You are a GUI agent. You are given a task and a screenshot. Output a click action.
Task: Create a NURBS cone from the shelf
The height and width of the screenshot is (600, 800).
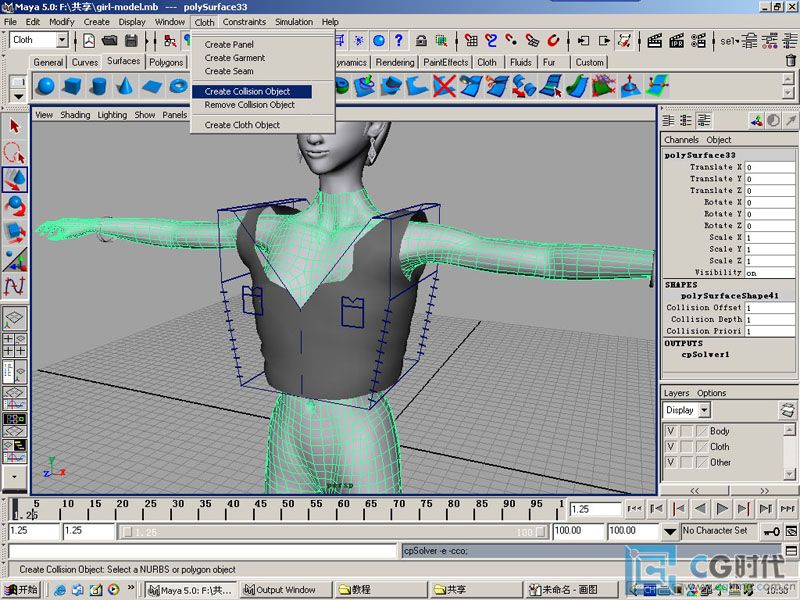tap(125, 86)
